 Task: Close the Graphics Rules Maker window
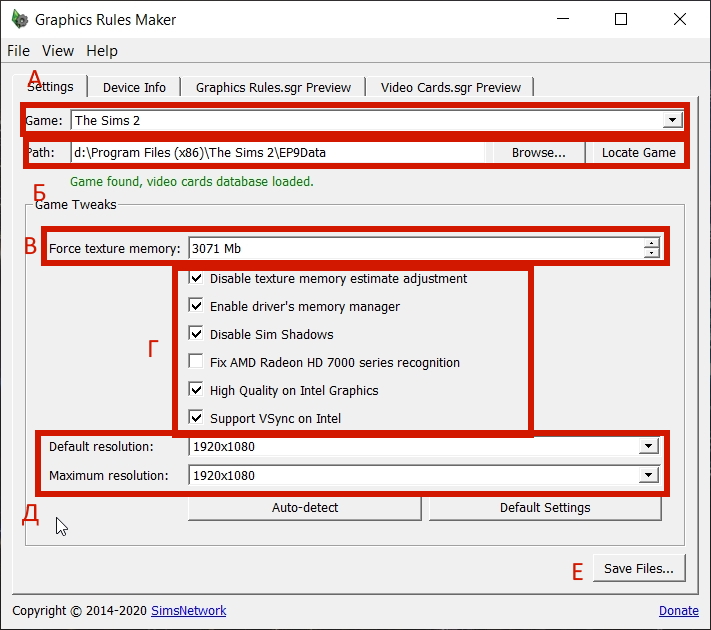pyautogui.click(x=680, y=19)
